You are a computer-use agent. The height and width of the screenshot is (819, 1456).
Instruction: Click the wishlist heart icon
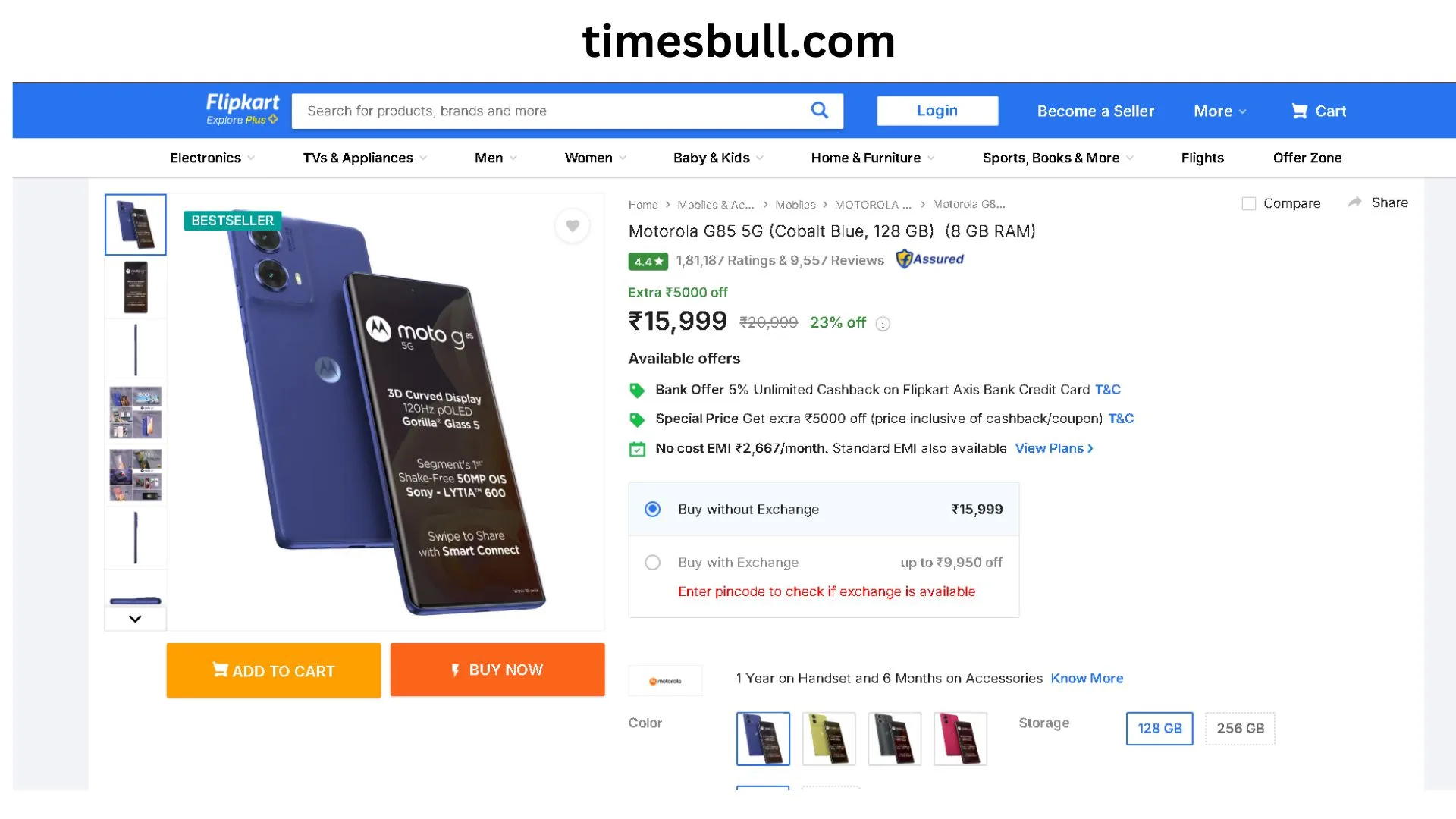pos(573,225)
